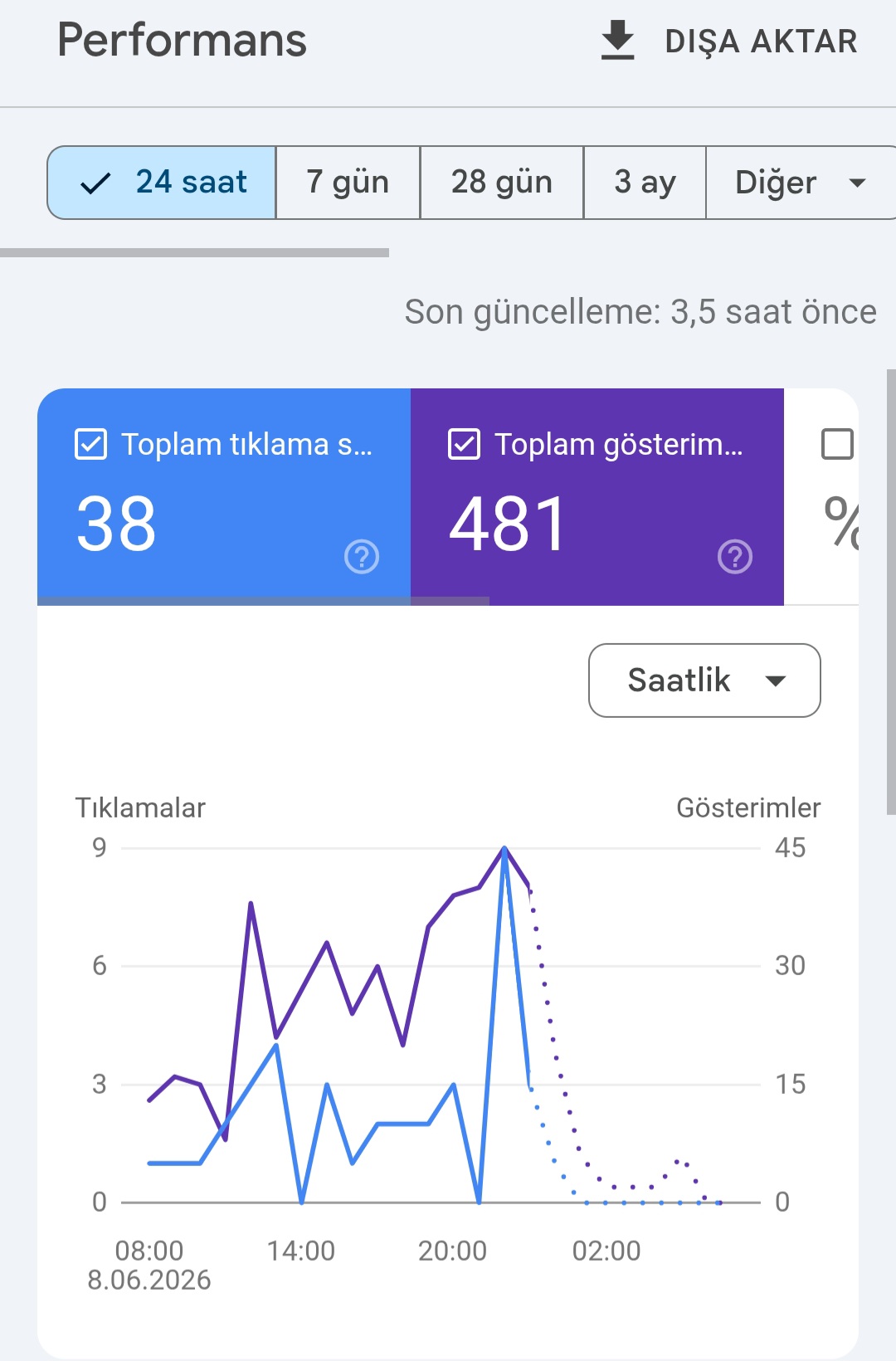The width and height of the screenshot is (896, 1361).
Task: Choose the 3 ay range tab
Action: point(645,183)
